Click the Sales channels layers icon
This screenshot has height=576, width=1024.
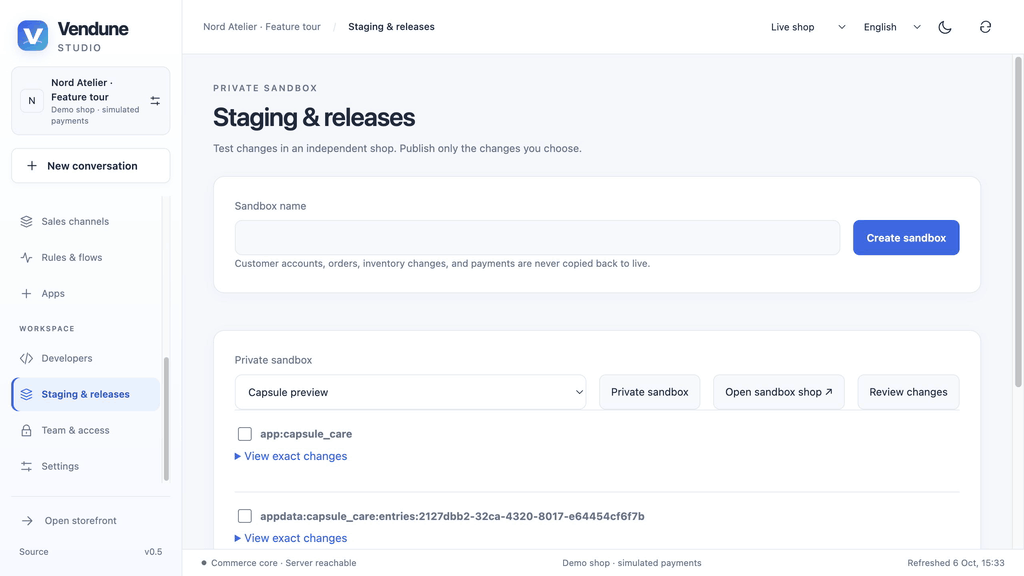[26, 221]
